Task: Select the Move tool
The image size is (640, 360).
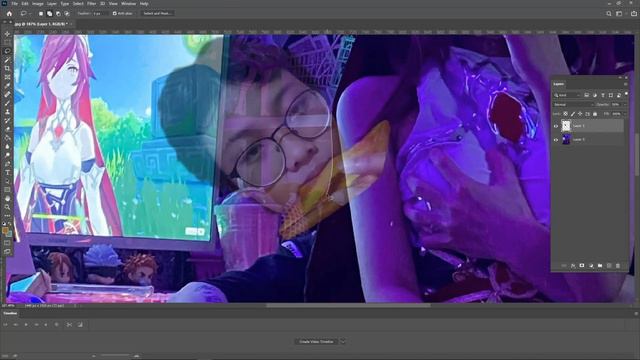Action: 7,34
